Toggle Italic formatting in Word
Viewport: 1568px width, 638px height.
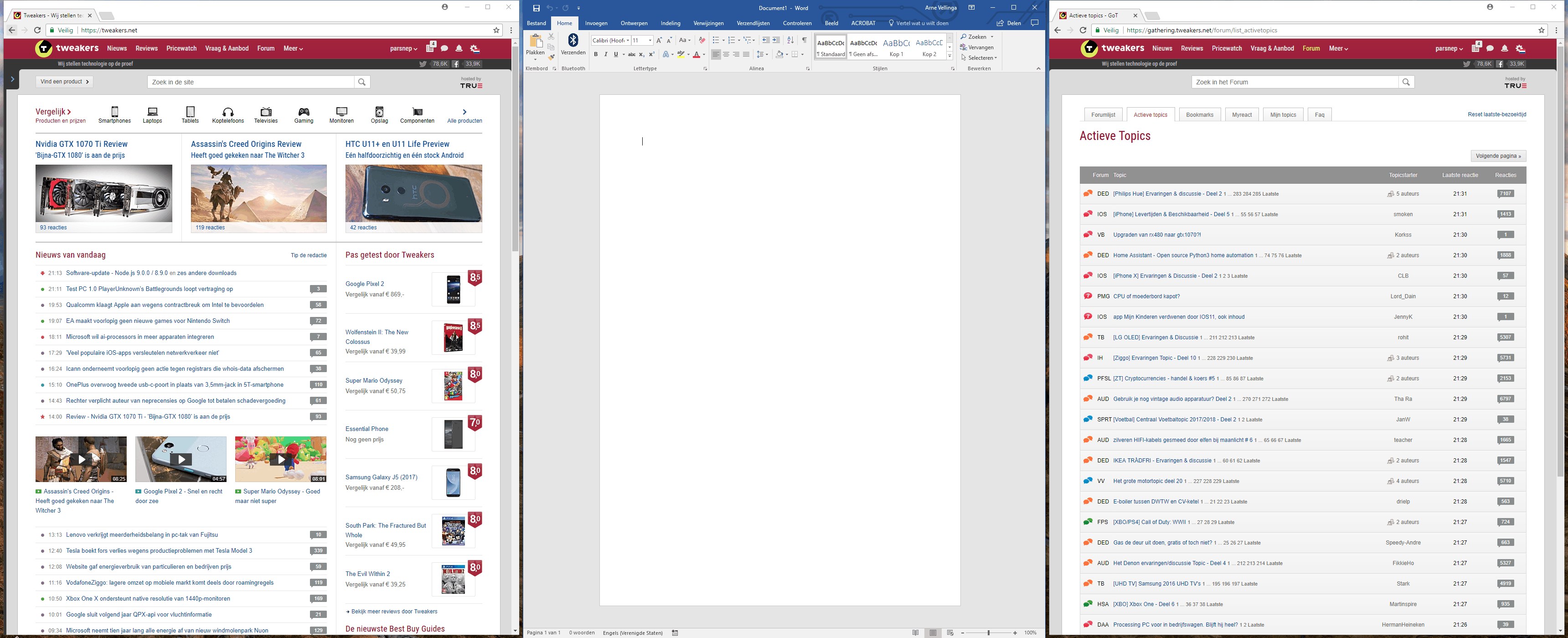coord(606,54)
